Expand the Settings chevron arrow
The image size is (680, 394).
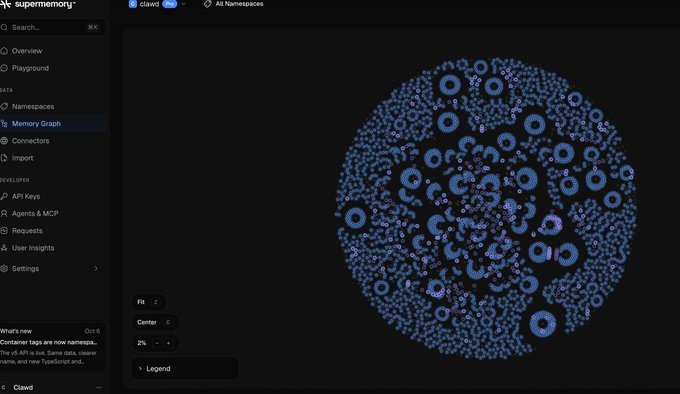(96, 269)
